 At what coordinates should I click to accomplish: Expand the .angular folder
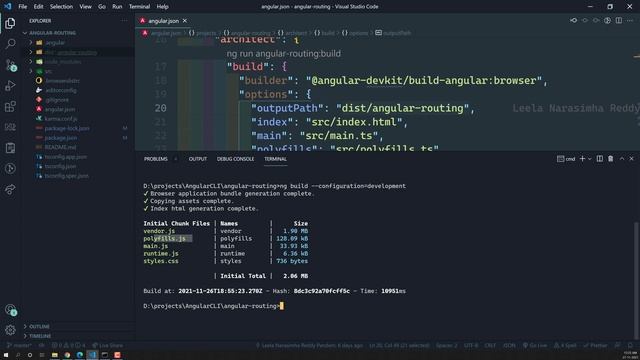tap(31, 42)
